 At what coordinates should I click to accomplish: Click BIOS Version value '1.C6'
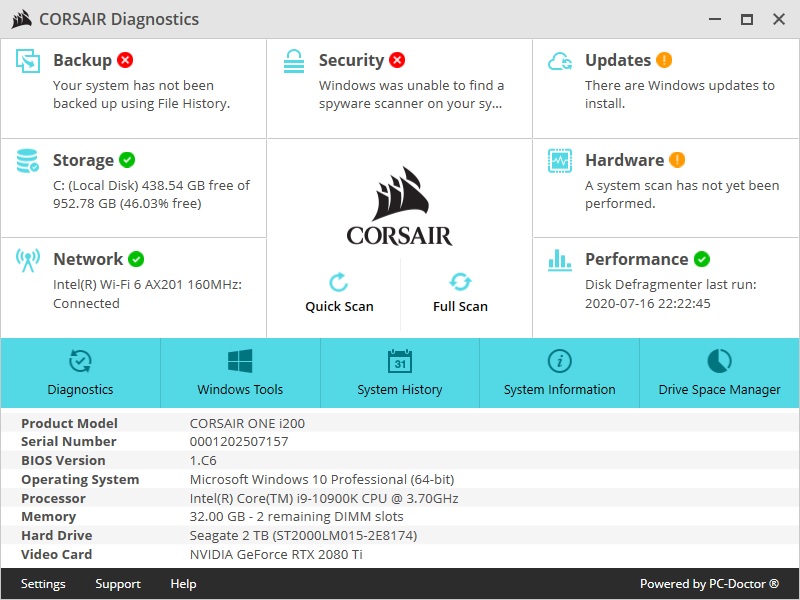pos(203,461)
